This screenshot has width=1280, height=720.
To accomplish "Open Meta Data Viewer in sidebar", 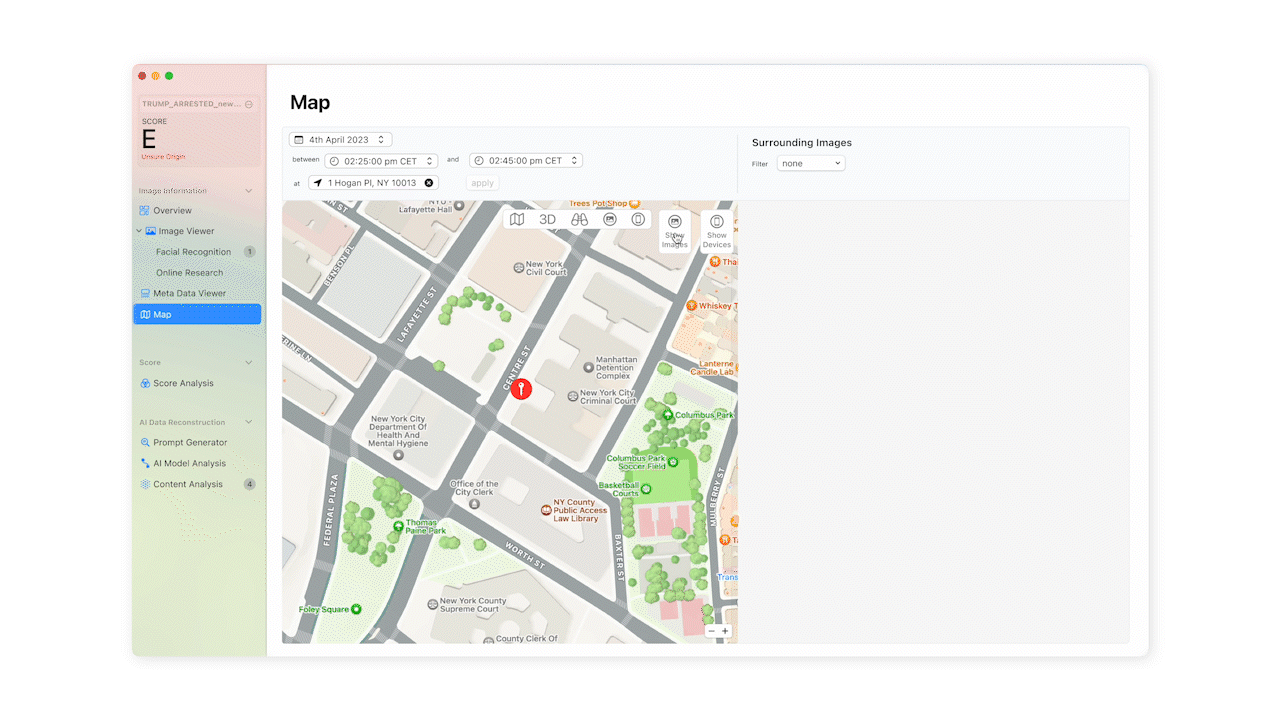I will [189, 293].
